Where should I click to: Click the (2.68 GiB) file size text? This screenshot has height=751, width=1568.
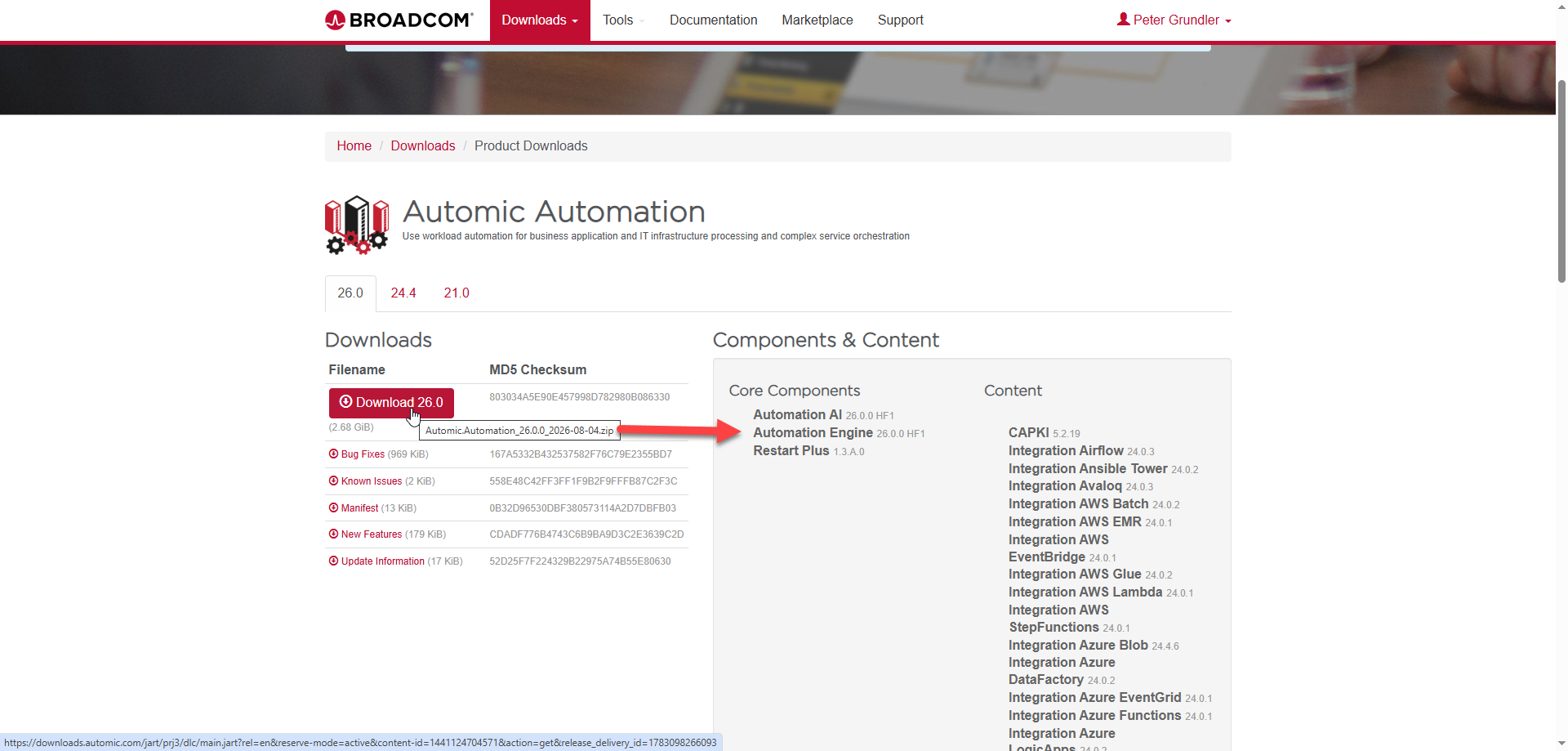tap(351, 427)
